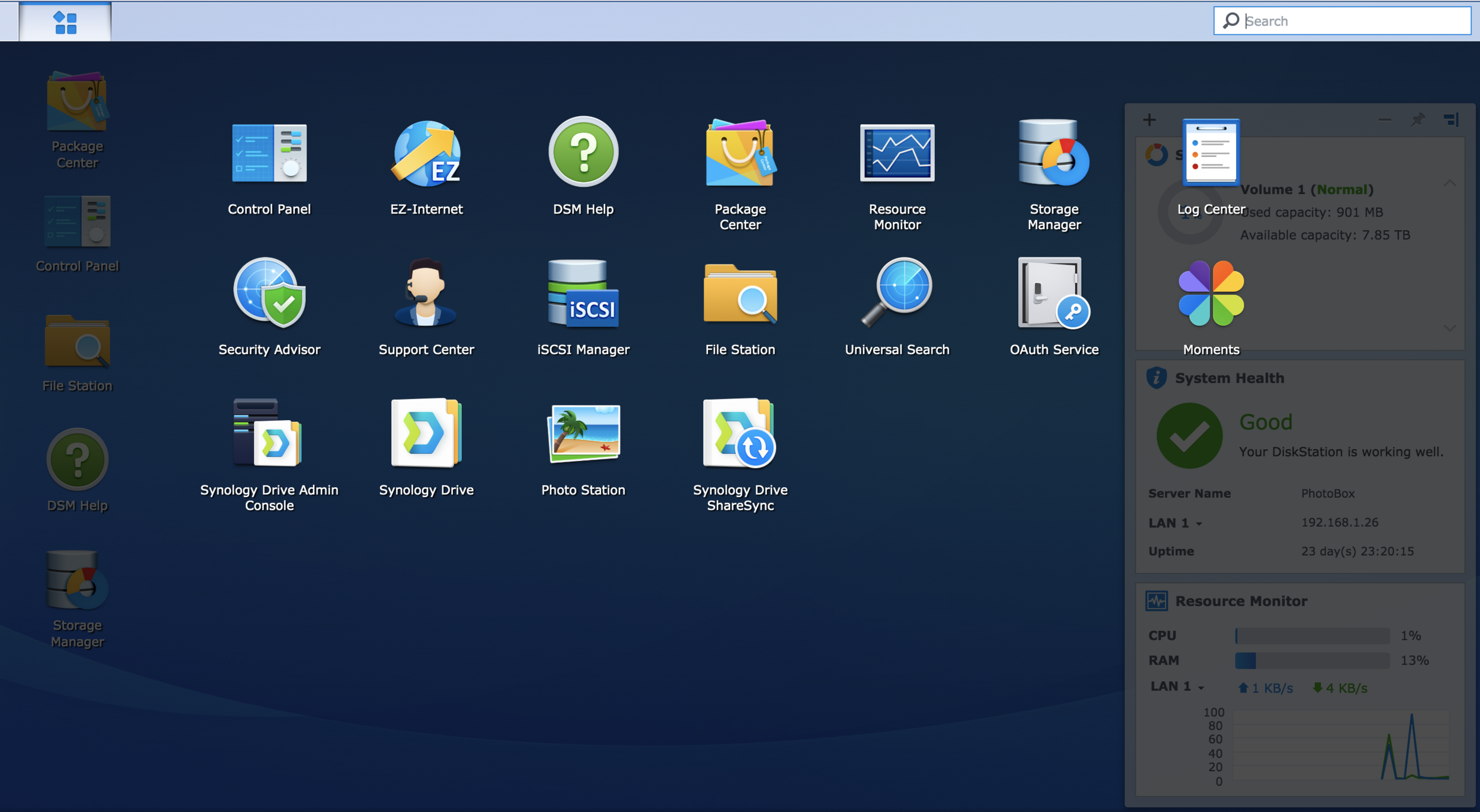Click the RAM usage bar
1480x812 pixels.
click(x=1312, y=660)
